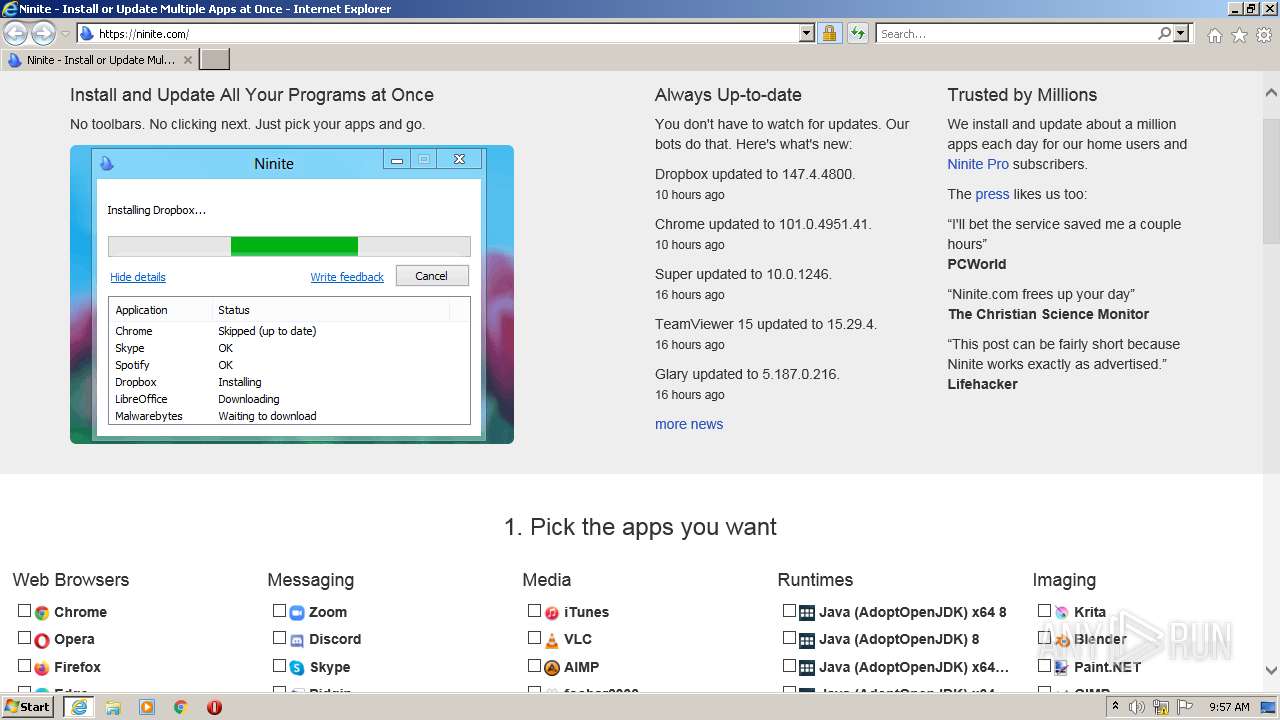Image resolution: width=1280 pixels, height=720 pixels.
Task: Open the Home page icon
Action: pyautogui.click(x=1214, y=35)
